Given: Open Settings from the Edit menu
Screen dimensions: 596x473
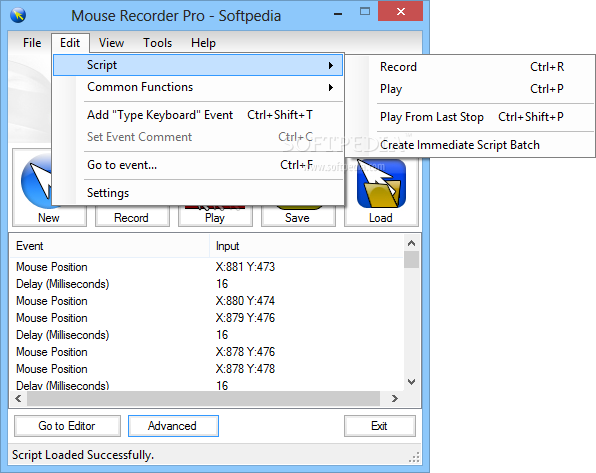Looking at the screenshot, I should 198,193.
